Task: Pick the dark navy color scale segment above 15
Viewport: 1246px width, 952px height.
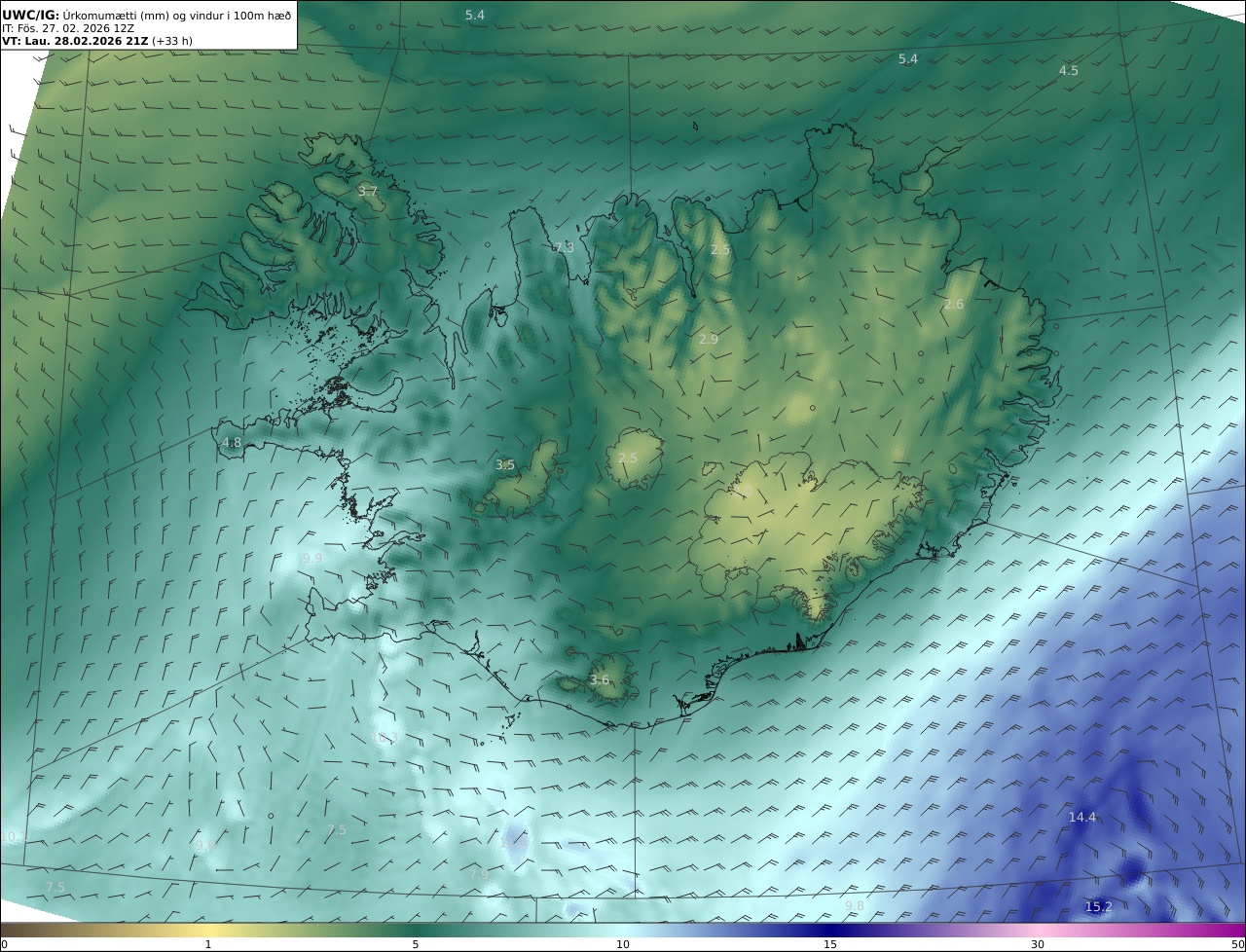Action: [830, 930]
